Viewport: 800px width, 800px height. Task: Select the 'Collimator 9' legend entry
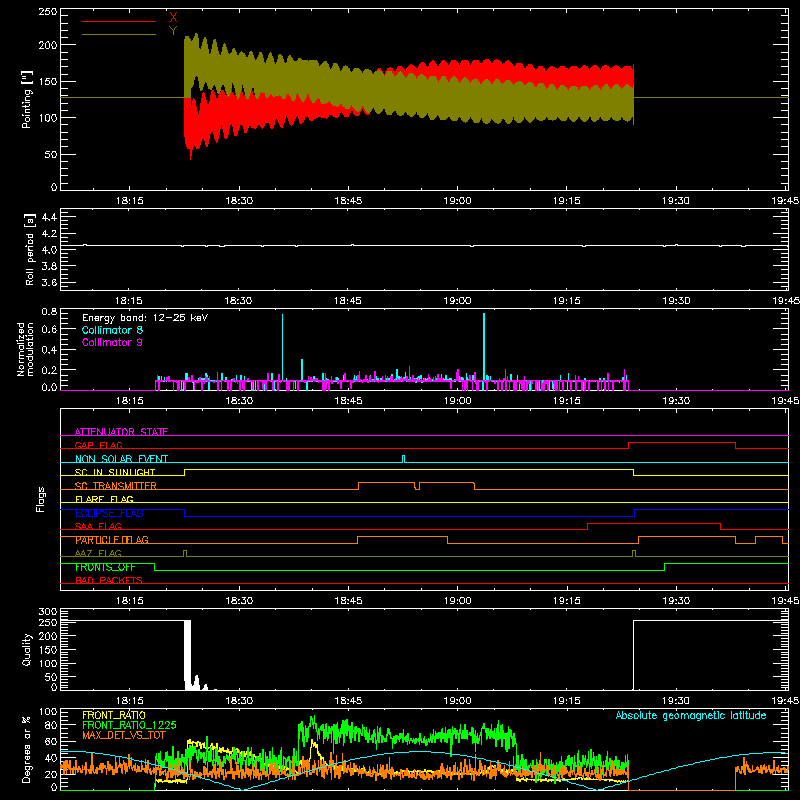tap(112, 342)
